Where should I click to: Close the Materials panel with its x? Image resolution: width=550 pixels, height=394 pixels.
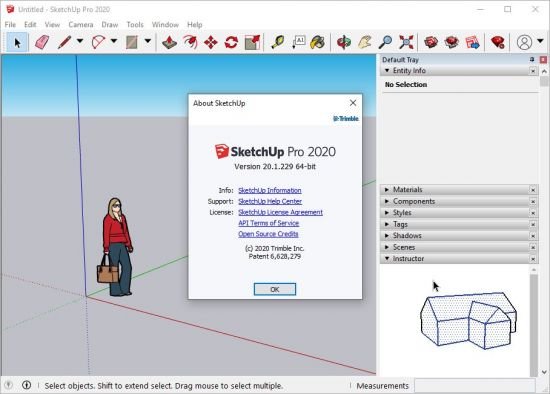tap(533, 190)
